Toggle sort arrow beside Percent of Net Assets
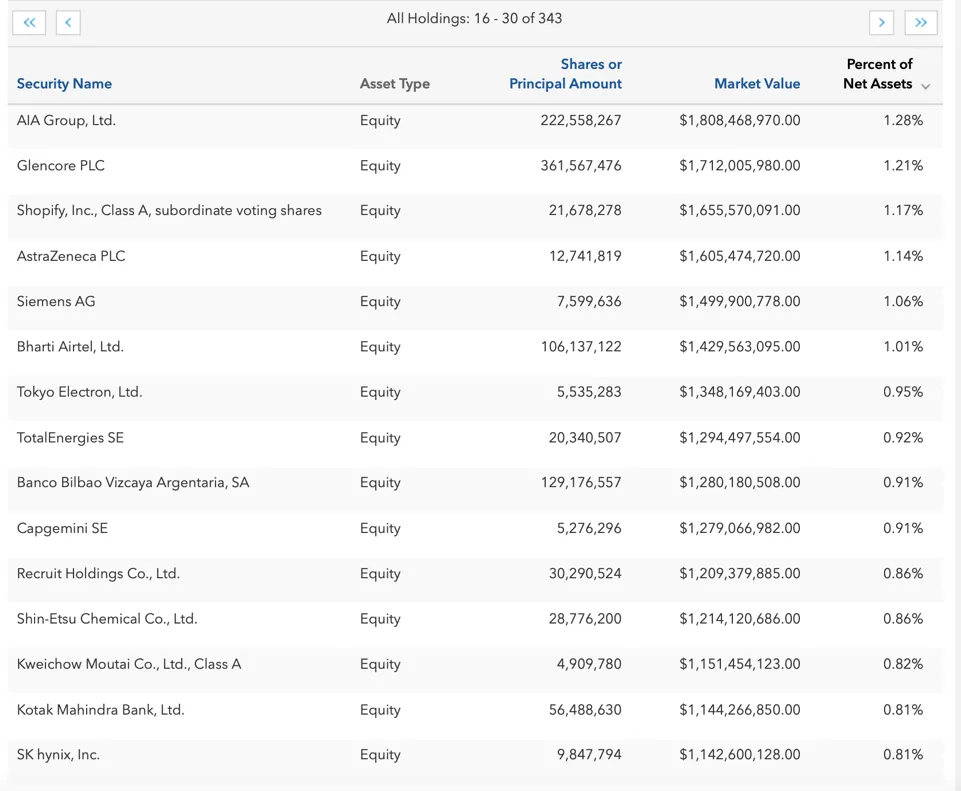 point(926,86)
